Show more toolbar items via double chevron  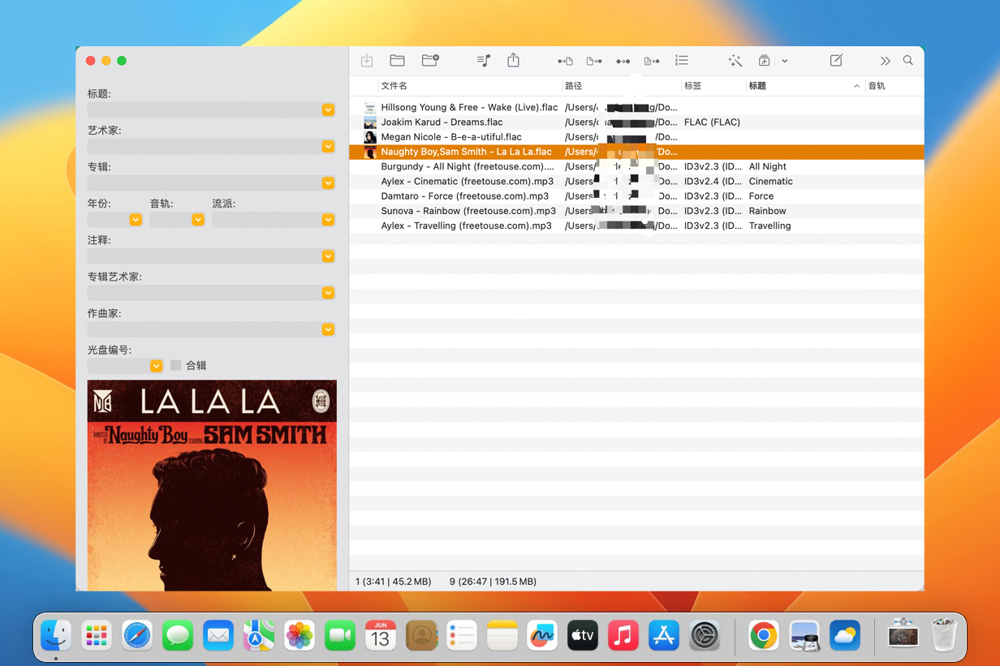[x=885, y=61]
